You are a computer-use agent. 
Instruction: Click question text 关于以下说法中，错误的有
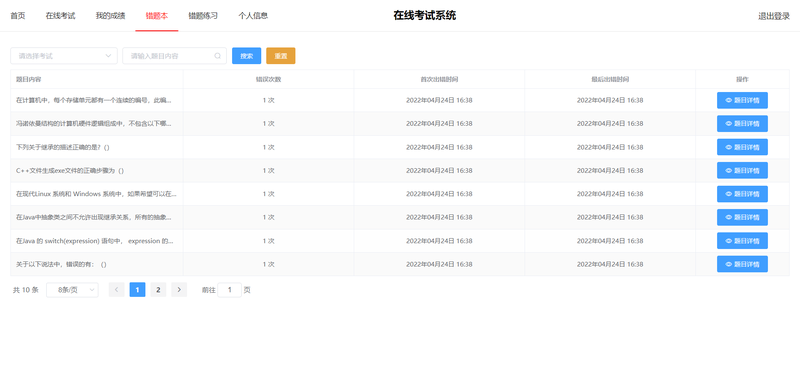point(61,264)
